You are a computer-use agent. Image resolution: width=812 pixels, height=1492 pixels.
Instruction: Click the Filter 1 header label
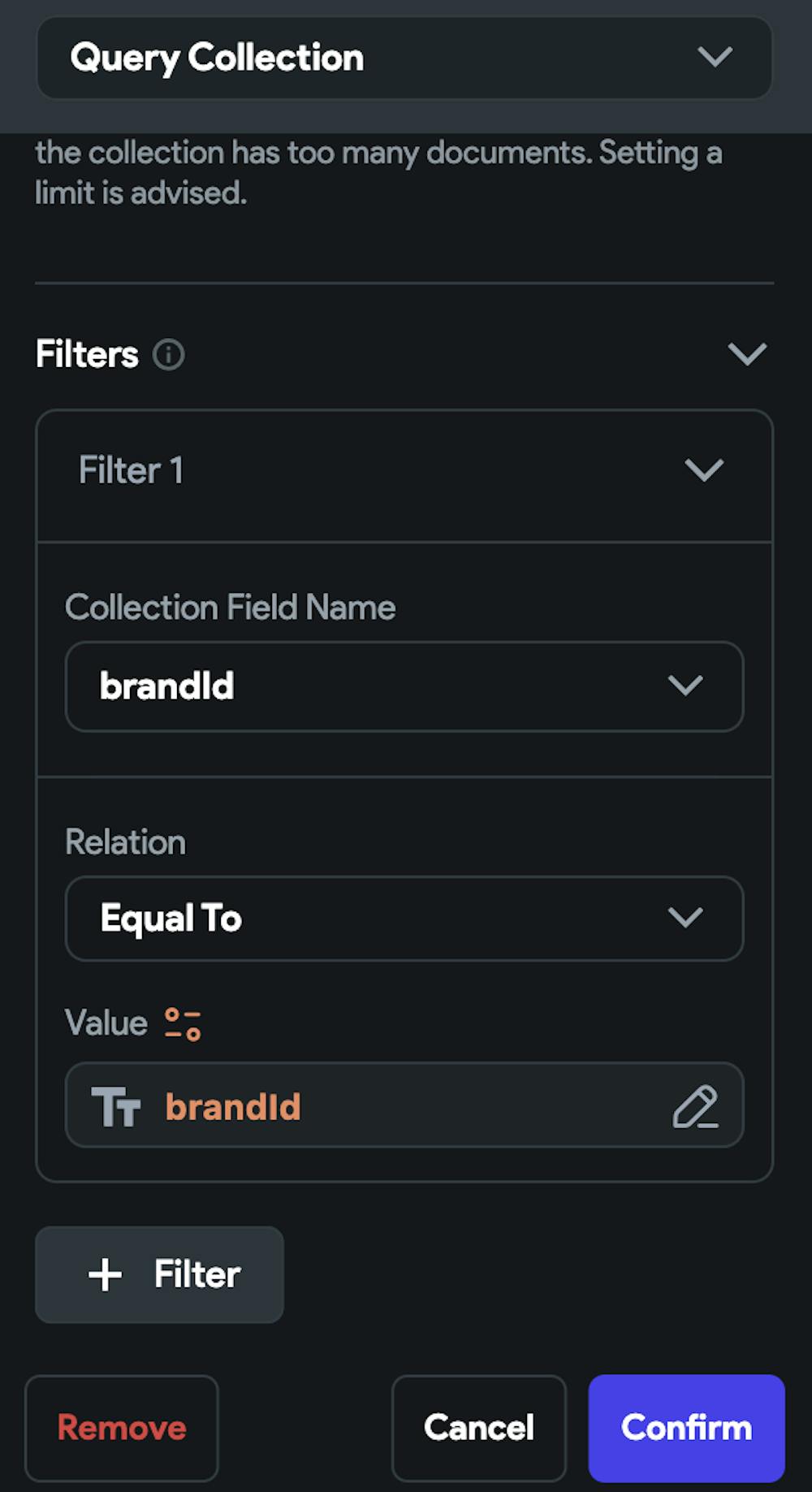point(131,470)
